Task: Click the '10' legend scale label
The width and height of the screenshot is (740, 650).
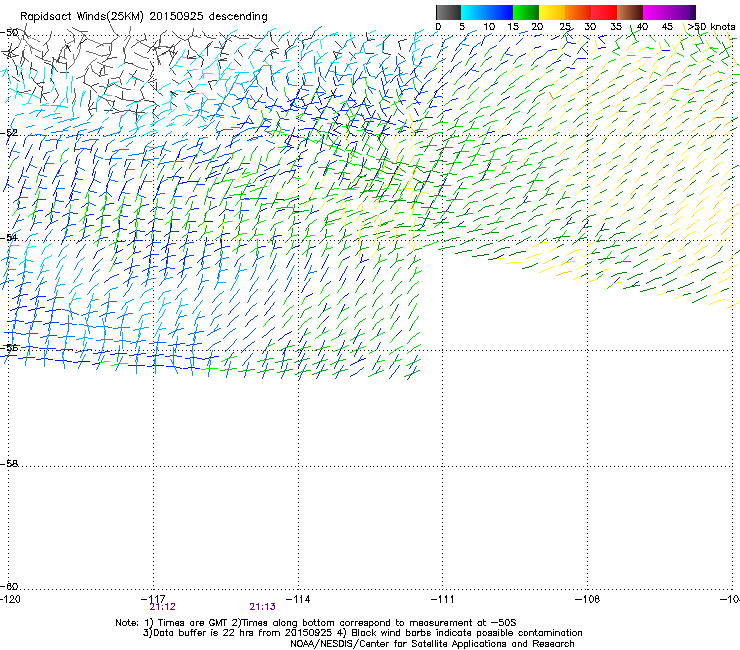Action: point(489,27)
